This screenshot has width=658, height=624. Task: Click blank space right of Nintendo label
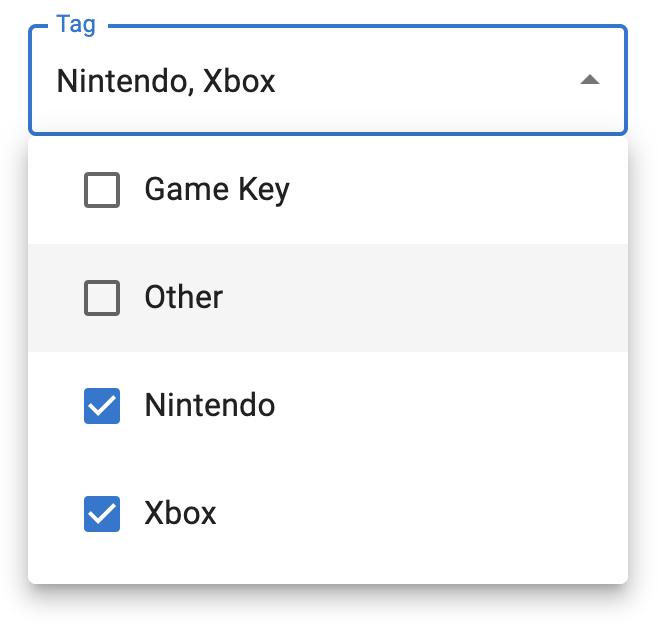(450, 406)
